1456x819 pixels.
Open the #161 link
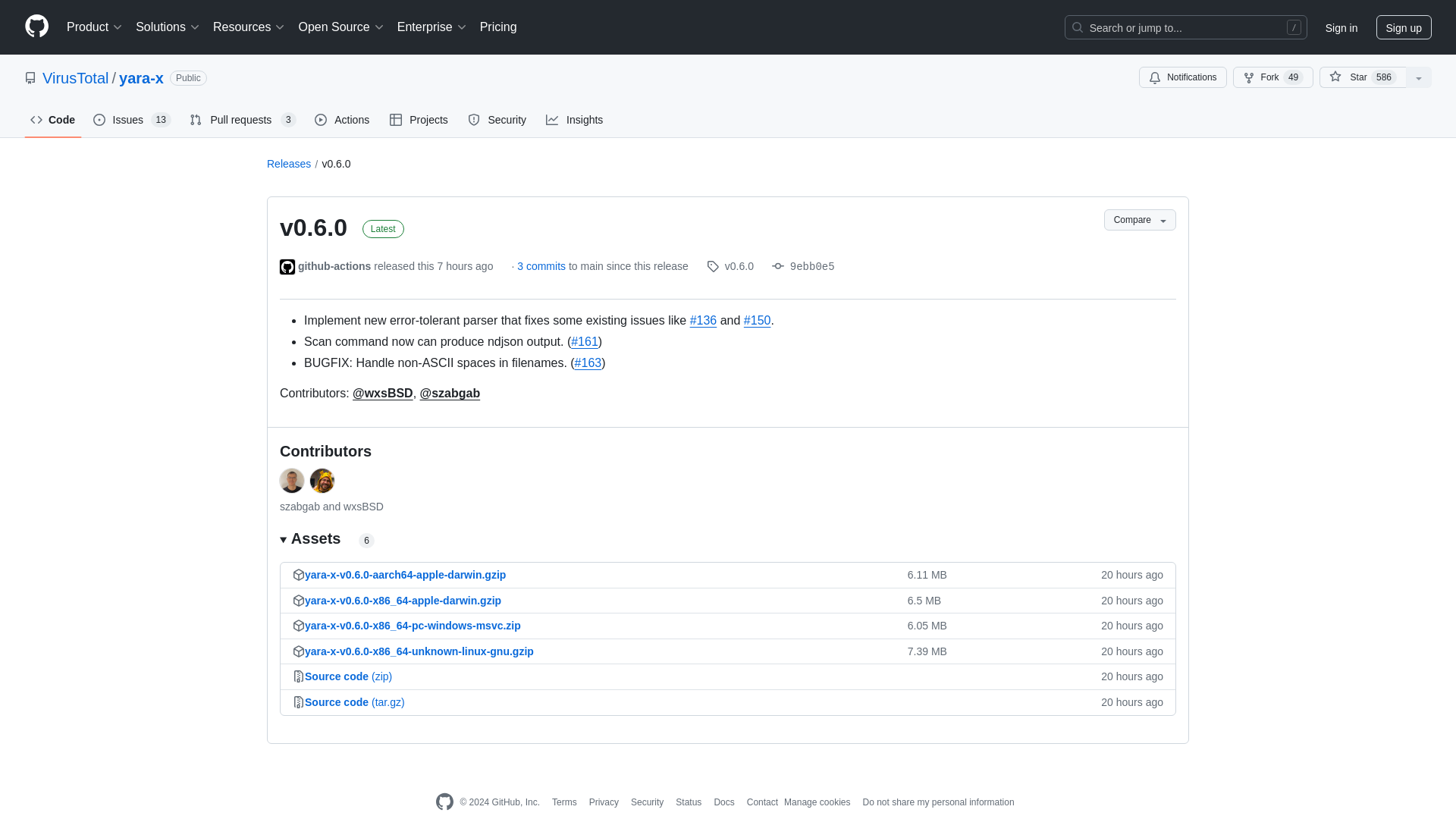click(585, 343)
